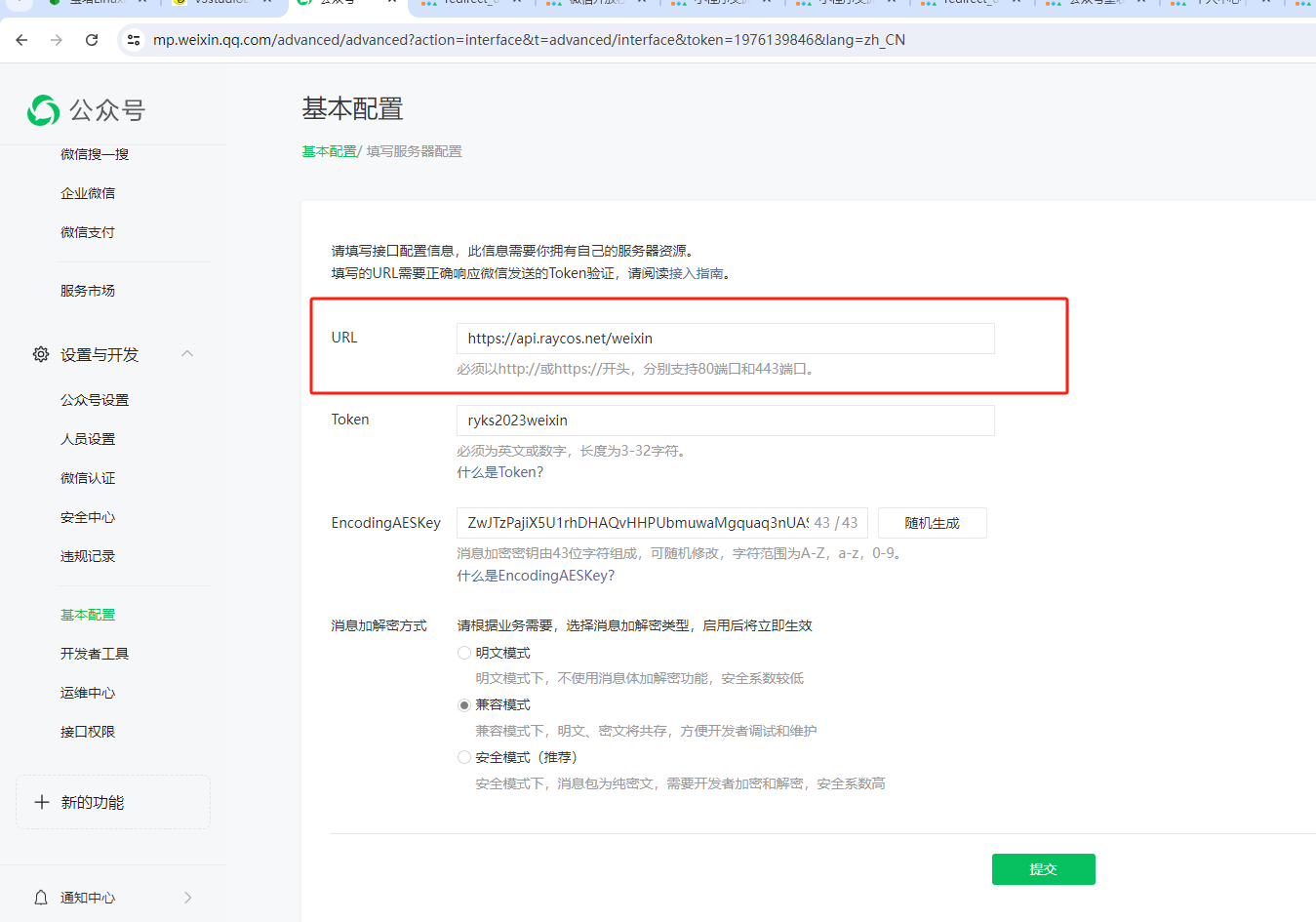This screenshot has width=1316, height=922.
Task: Go back in browser history
Action: click(x=21, y=40)
